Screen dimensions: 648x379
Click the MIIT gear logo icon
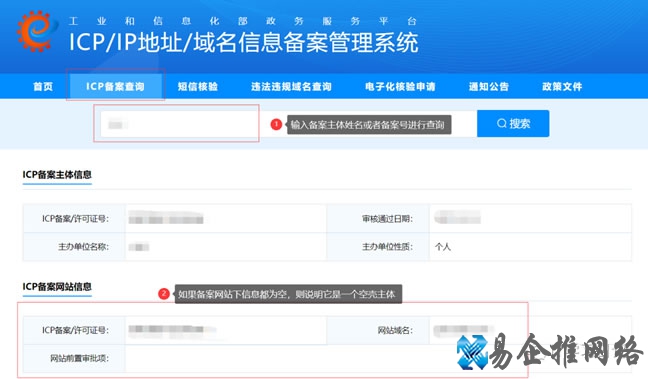pos(36,31)
